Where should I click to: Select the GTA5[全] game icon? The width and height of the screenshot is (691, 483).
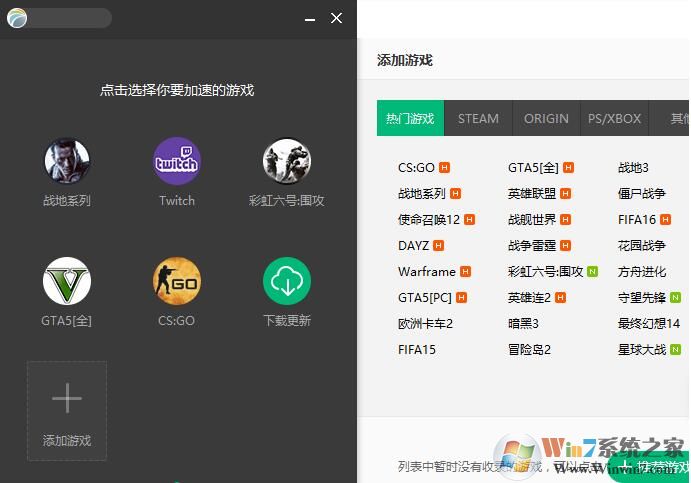pos(67,281)
